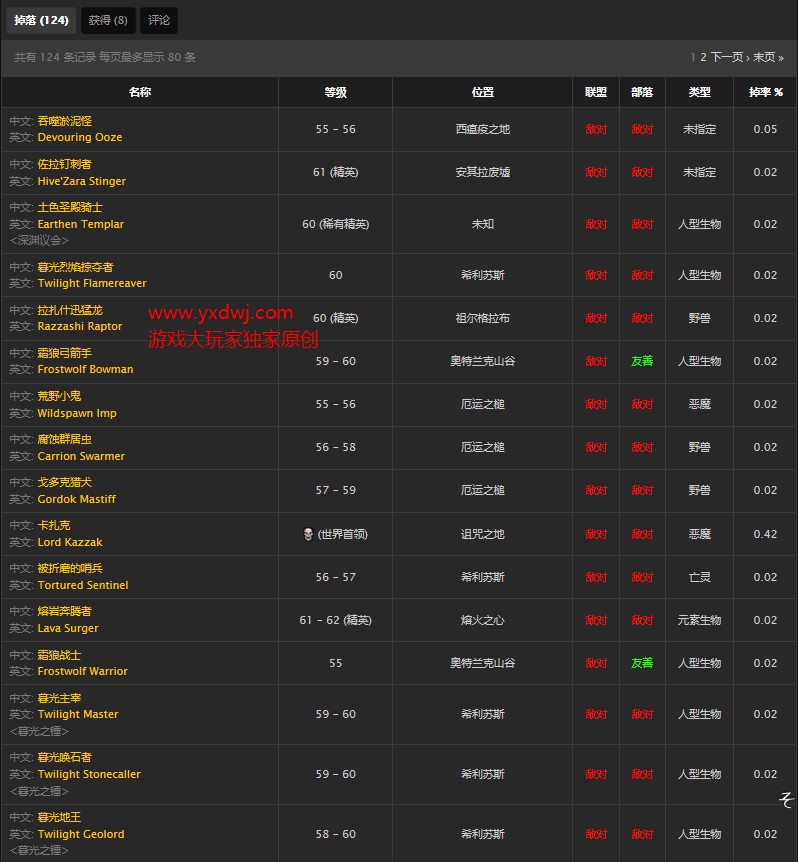798x862 pixels.
Task: Click the skull icon beside 世界首领
Action: (x=307, y=534)
